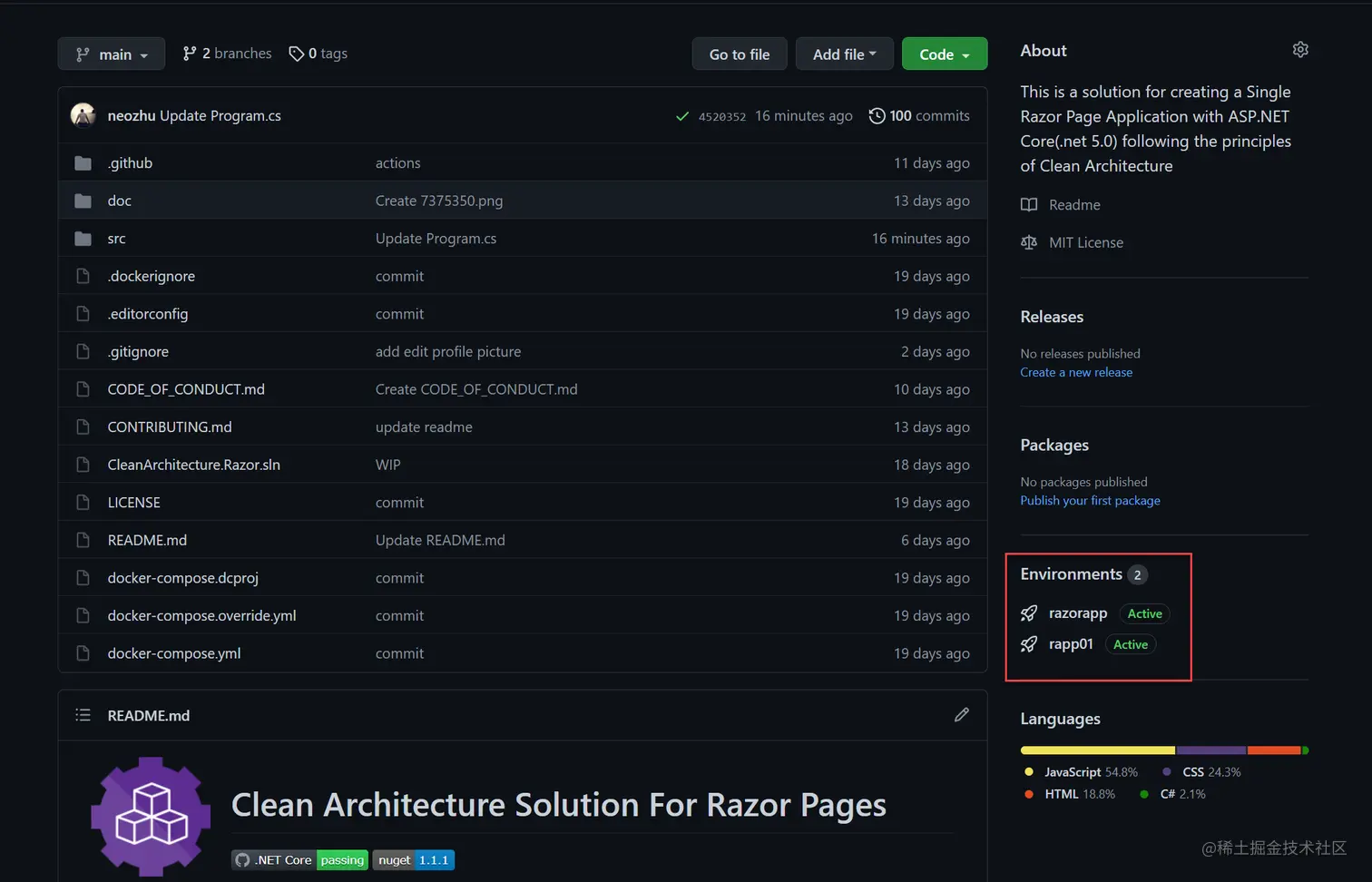Click the README.md file row icon
Image resolution: width=1372 pixels, height=882 pixels.
[x=83, y=540]
